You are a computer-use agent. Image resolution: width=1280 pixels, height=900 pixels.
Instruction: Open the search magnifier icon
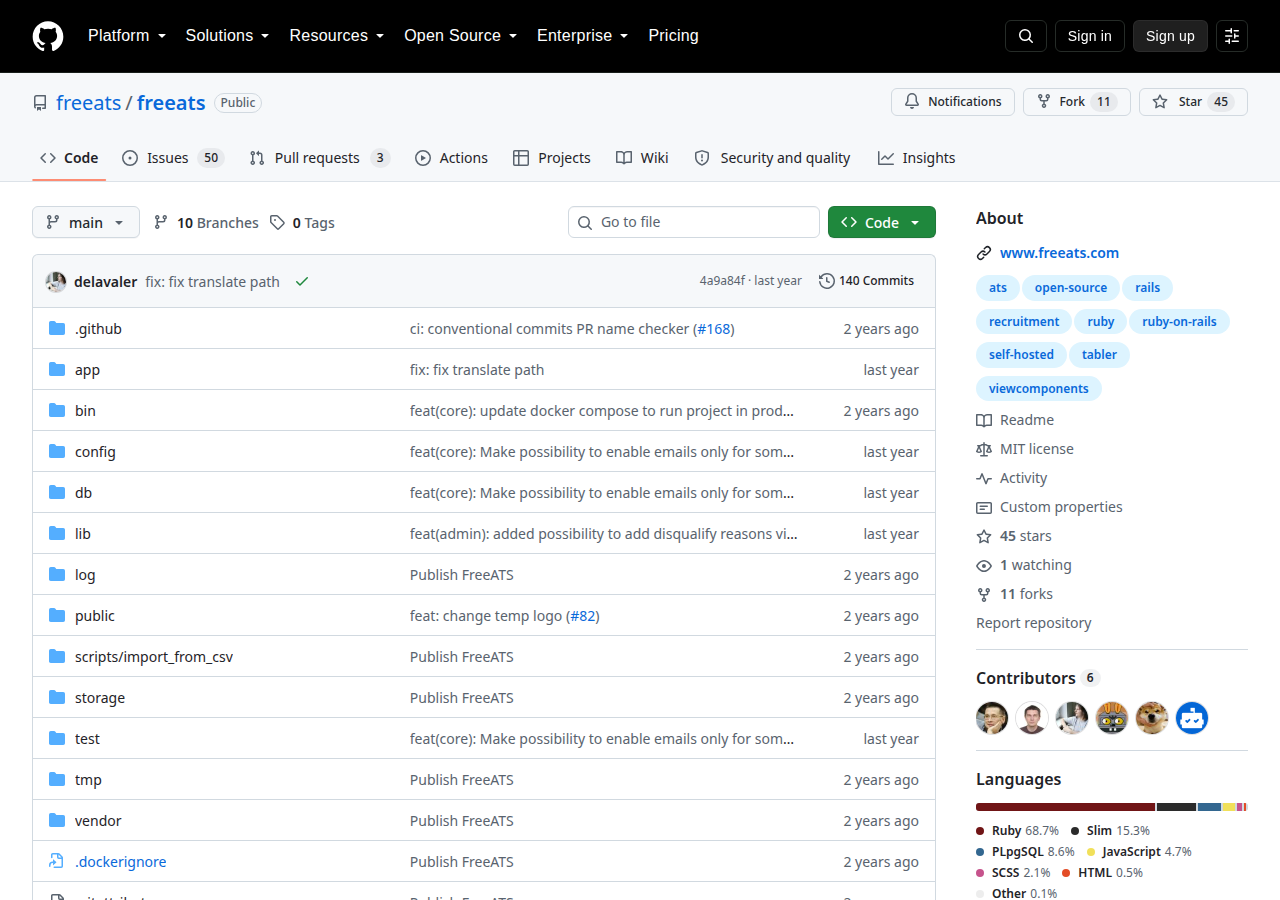[1026, 36]
